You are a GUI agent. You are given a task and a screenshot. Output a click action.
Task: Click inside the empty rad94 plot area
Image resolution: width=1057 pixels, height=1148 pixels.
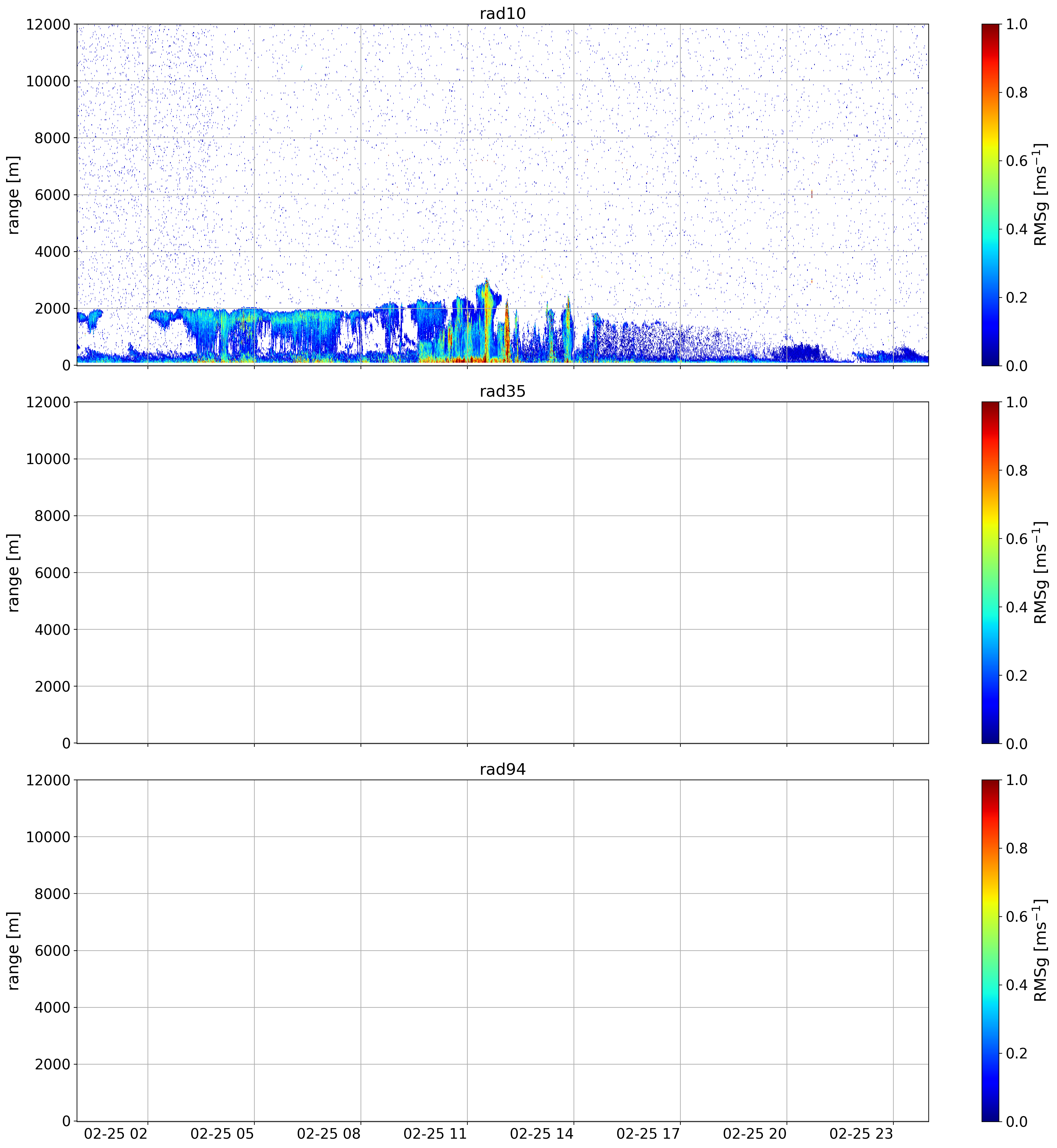[x=502, y=950]
